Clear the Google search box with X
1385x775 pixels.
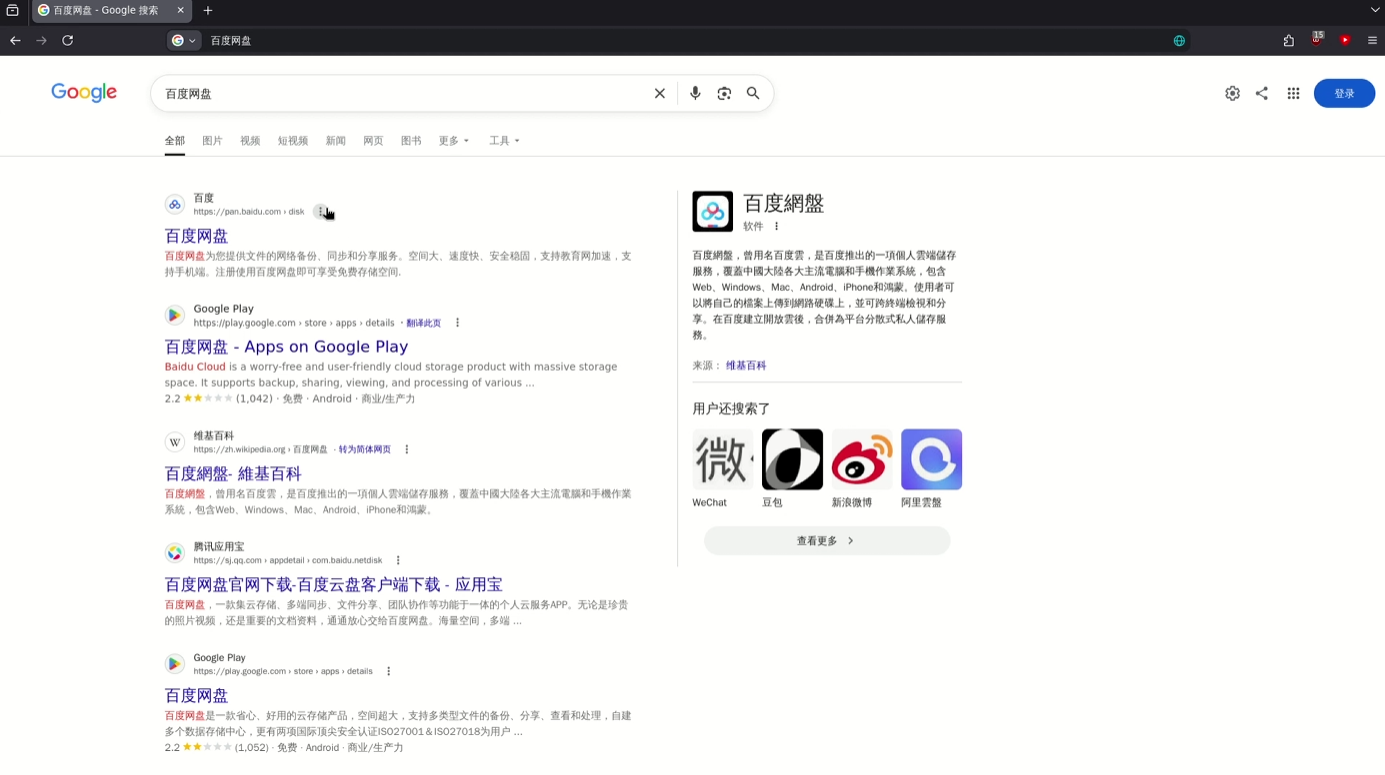click(x=660, y=93)
